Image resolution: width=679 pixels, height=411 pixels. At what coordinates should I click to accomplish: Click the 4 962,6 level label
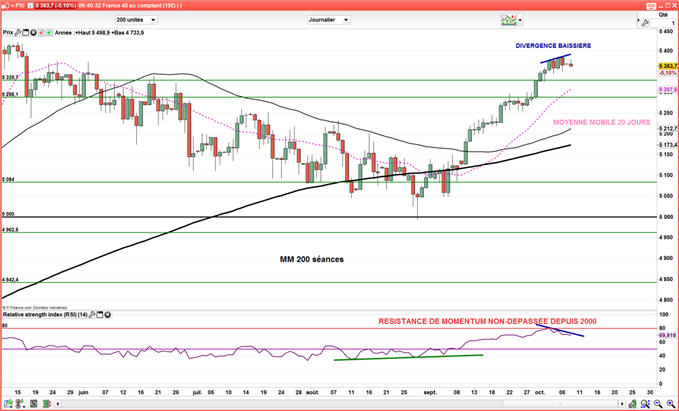coord(10,230)
